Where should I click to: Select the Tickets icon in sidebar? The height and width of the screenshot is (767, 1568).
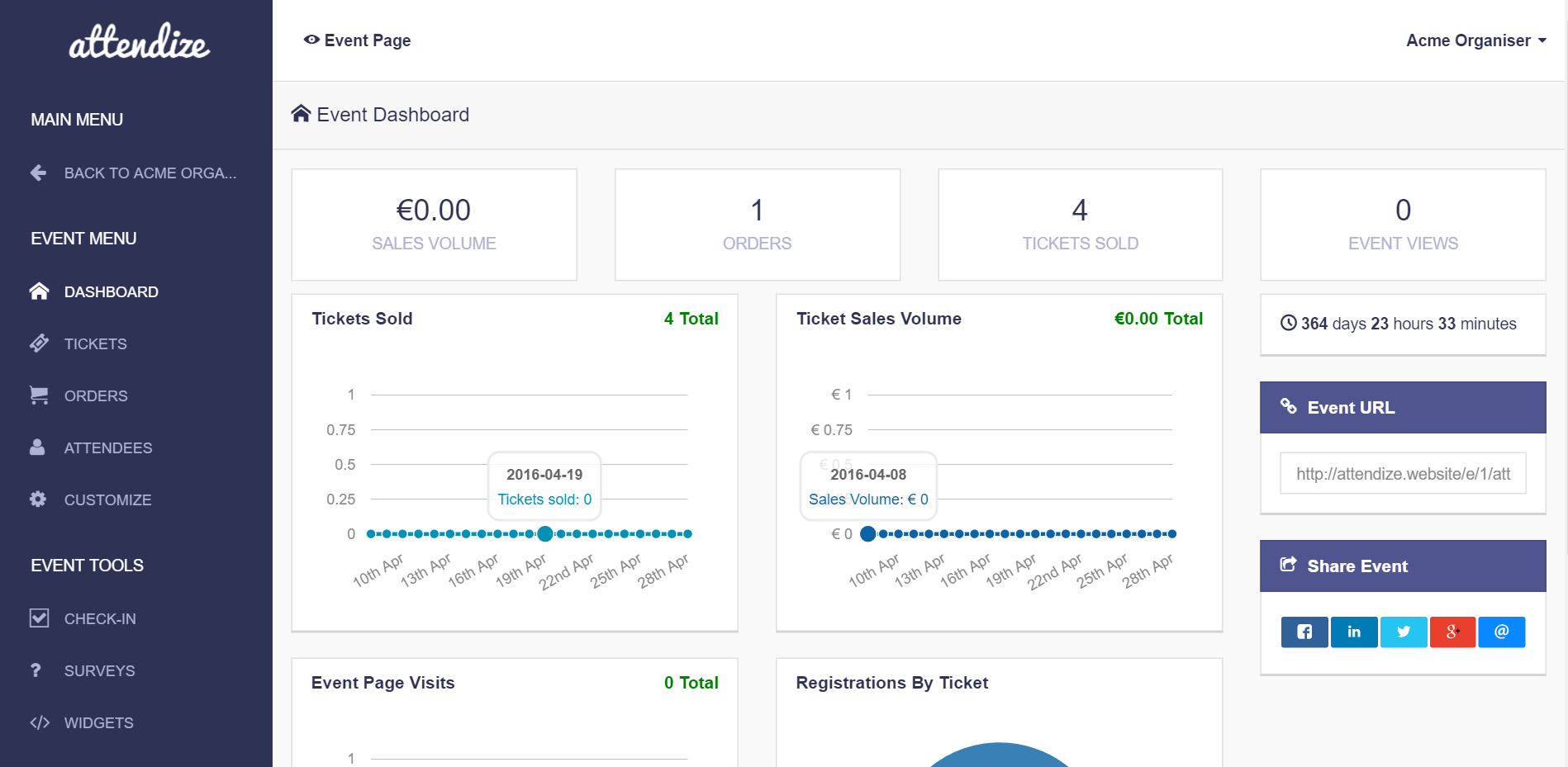(39, 343)
